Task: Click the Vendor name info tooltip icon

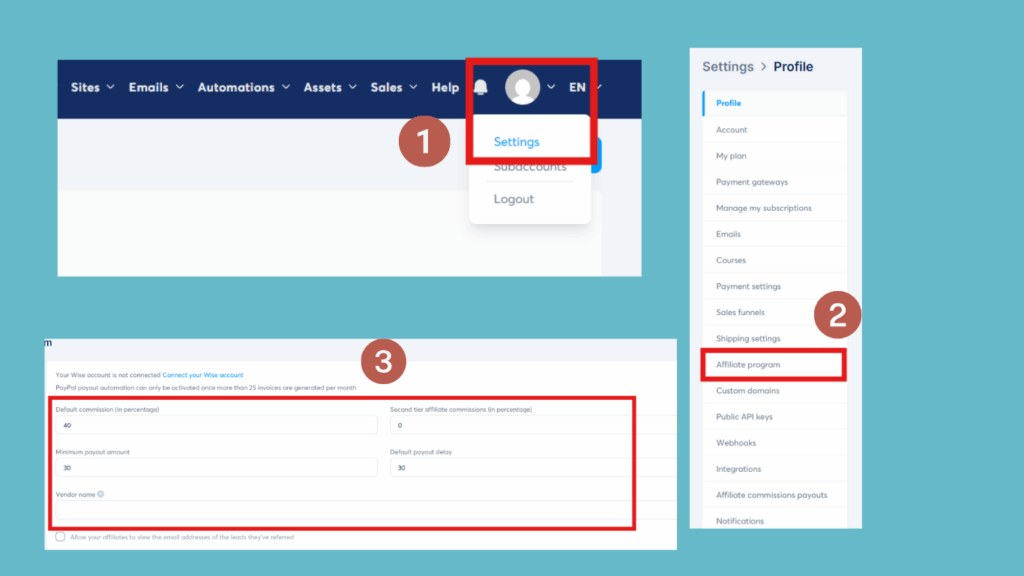Action: (100, 494)
